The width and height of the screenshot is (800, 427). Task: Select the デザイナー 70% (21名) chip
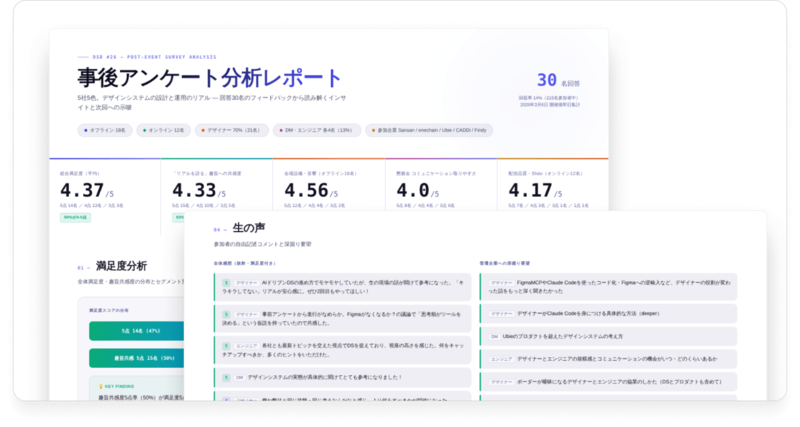[x=232, y=130]
